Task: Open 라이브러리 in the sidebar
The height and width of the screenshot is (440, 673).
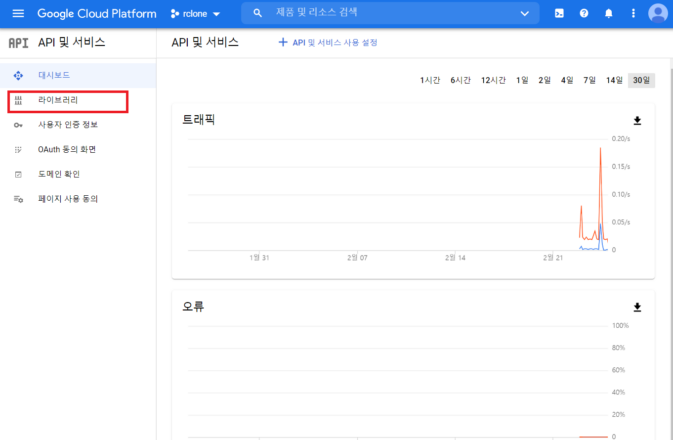Action: 58,101
